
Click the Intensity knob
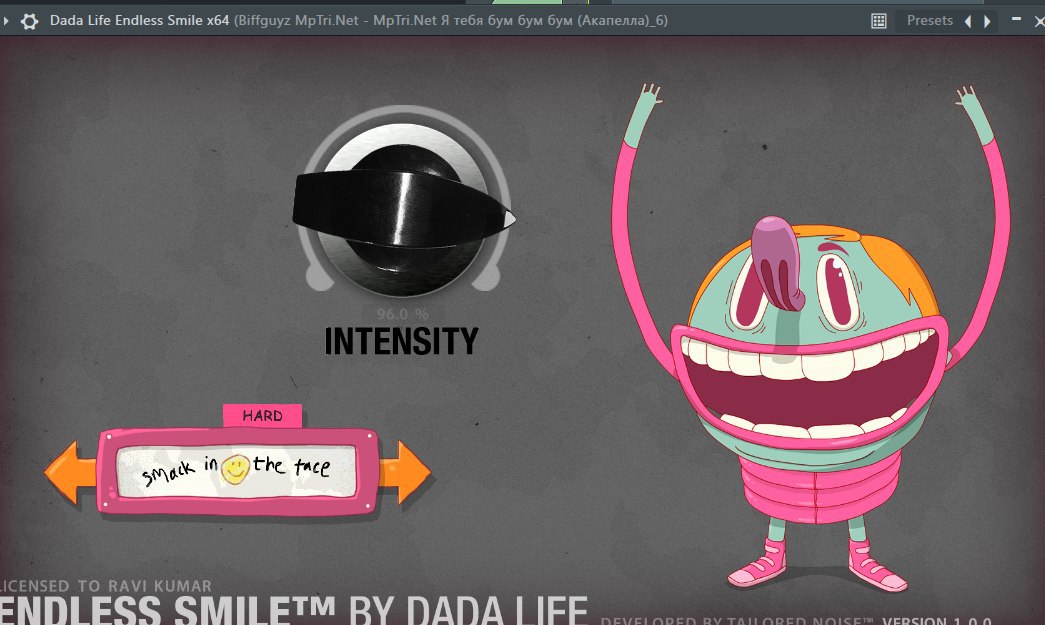pyautogui.click(x=404, y=209)
